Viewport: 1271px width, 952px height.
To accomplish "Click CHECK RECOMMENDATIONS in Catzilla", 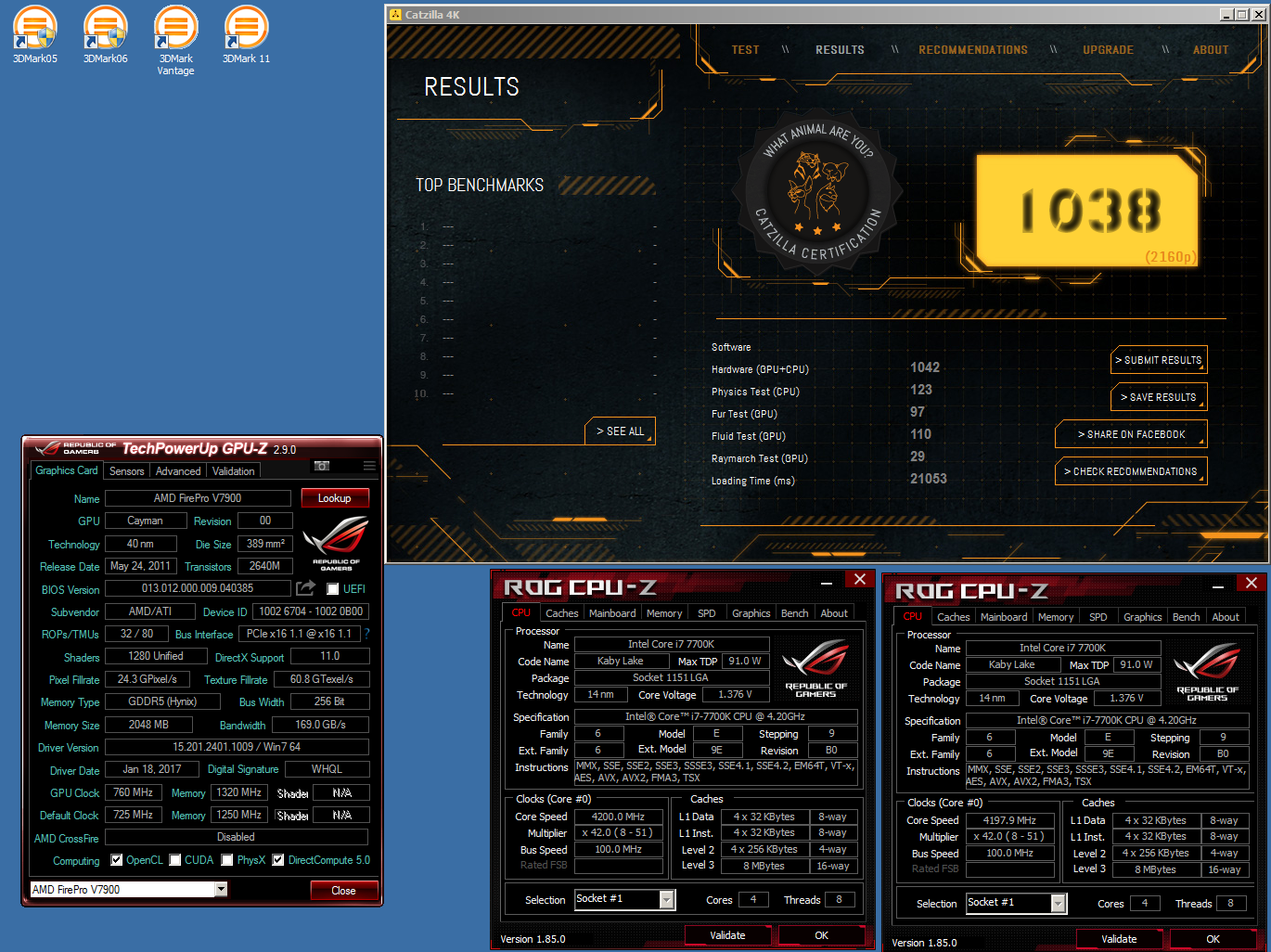I will pyautogui.click(x=1131, y=471).
